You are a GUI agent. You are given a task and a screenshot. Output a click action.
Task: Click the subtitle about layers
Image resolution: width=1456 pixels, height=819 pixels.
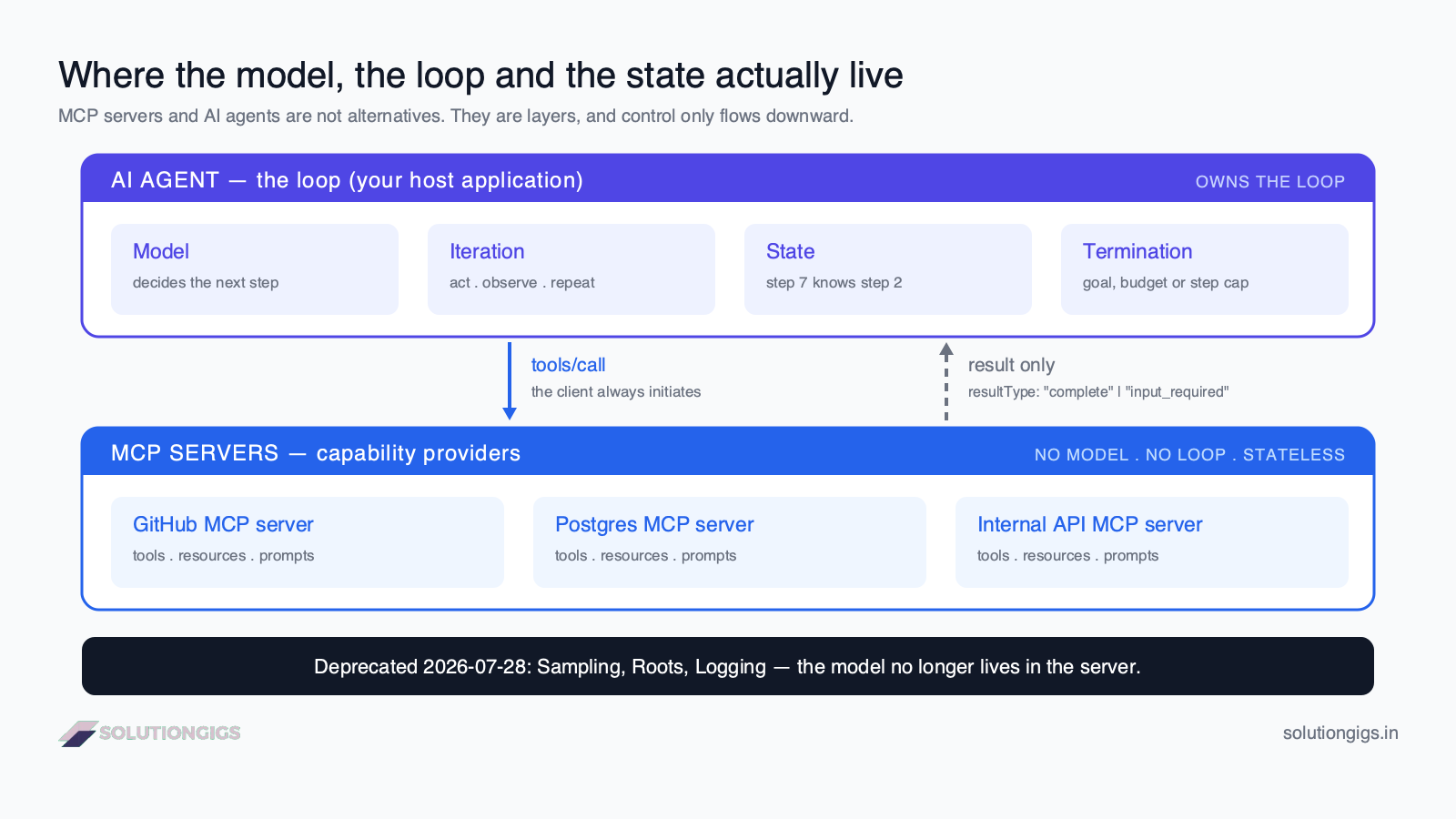pos(456,116)
